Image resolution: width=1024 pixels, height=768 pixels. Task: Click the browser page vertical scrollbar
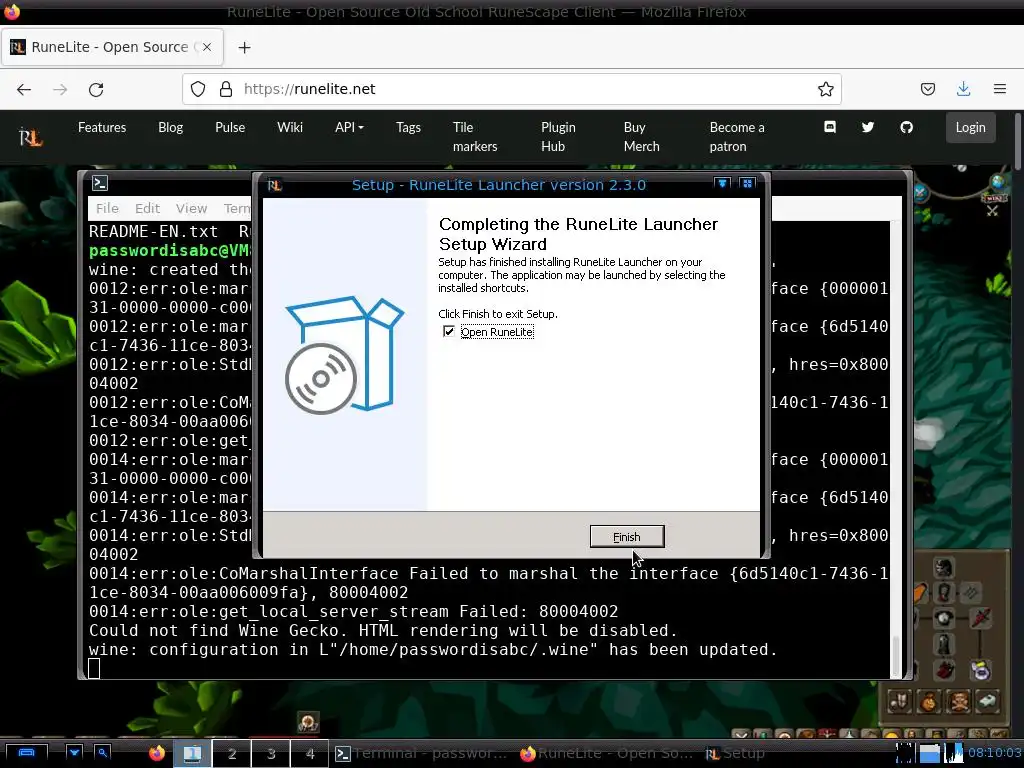(1017, 142)
